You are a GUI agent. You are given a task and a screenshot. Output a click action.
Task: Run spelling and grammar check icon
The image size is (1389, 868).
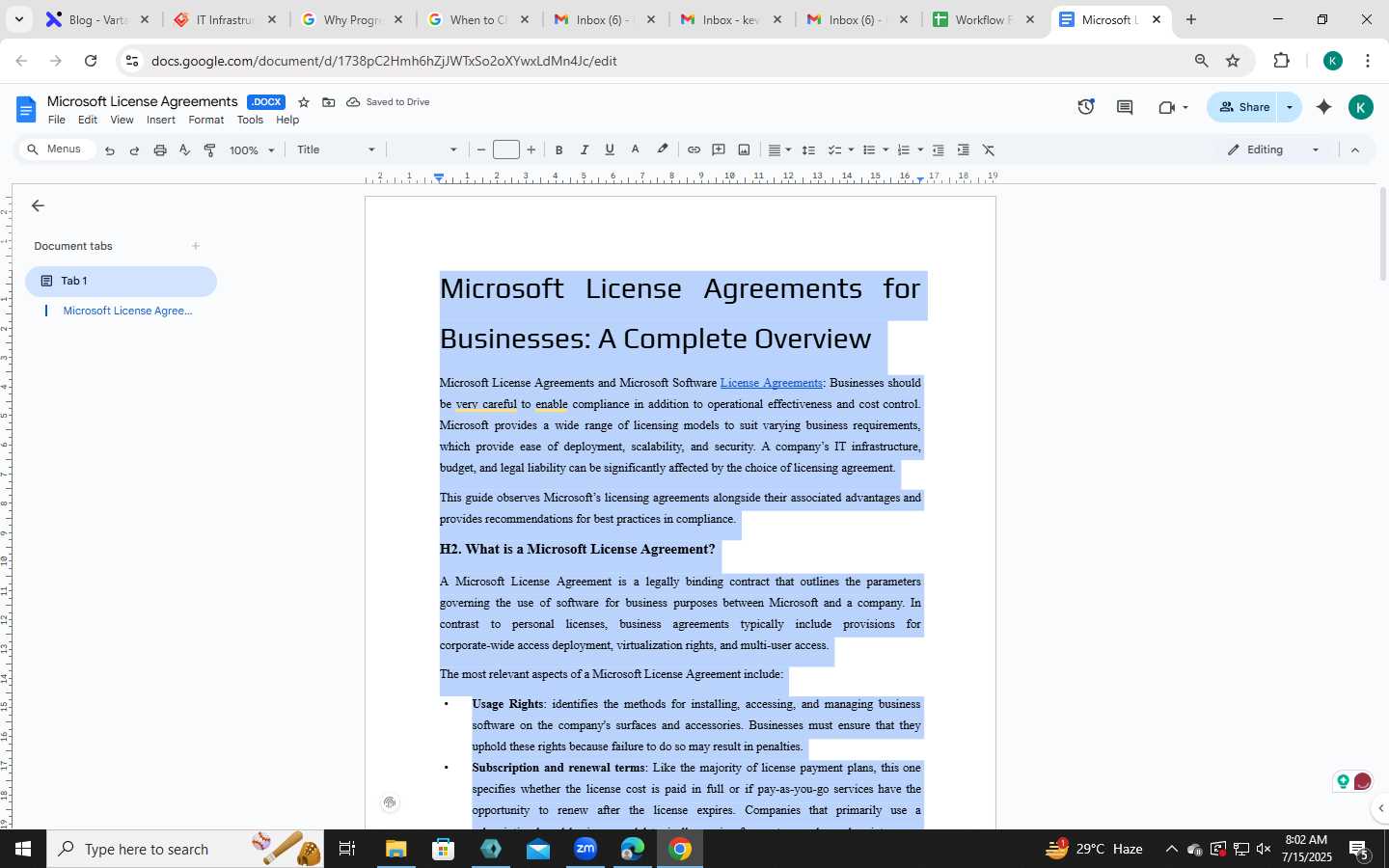click(x=185, y=150)
